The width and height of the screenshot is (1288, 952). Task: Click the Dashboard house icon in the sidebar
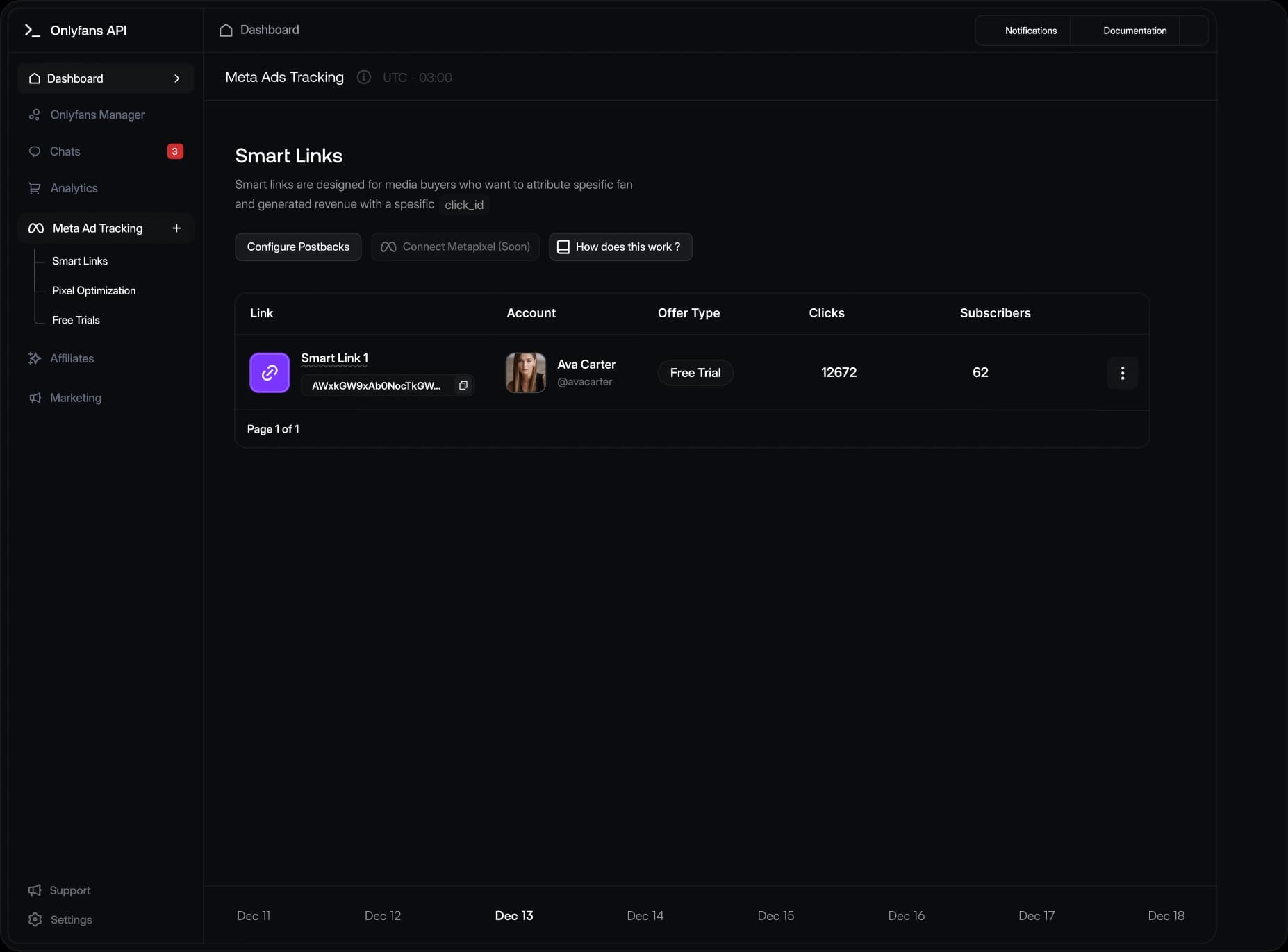point(34,78)
